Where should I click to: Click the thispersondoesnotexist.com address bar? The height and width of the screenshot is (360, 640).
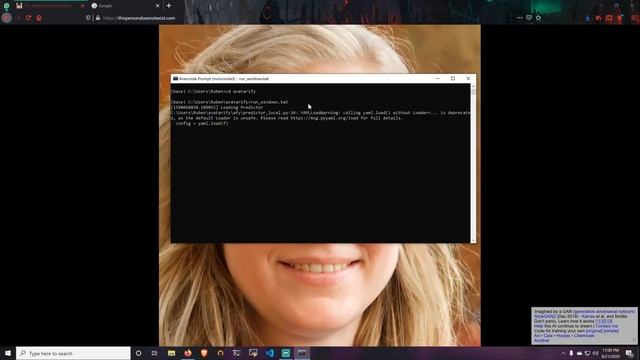tap(302, 18)
